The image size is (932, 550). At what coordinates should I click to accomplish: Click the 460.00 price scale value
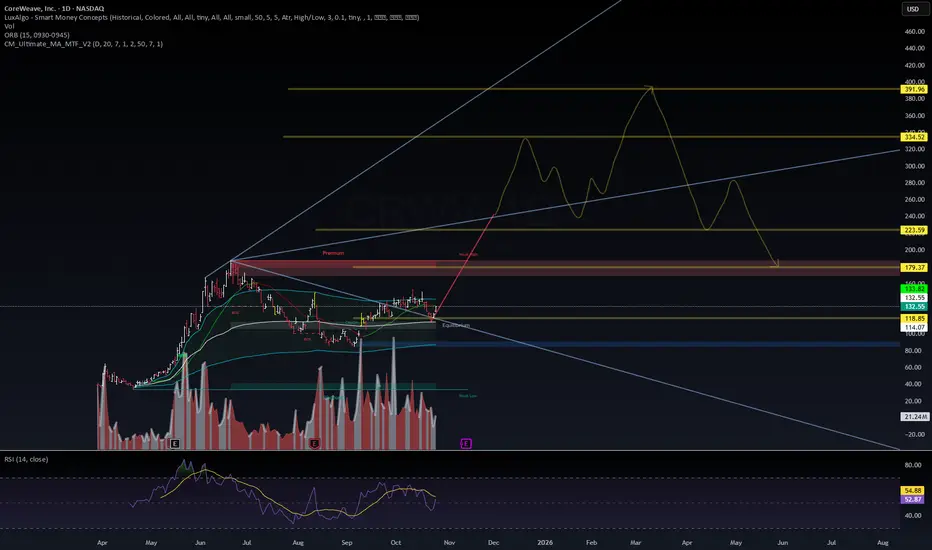click(x=914, y=32)
